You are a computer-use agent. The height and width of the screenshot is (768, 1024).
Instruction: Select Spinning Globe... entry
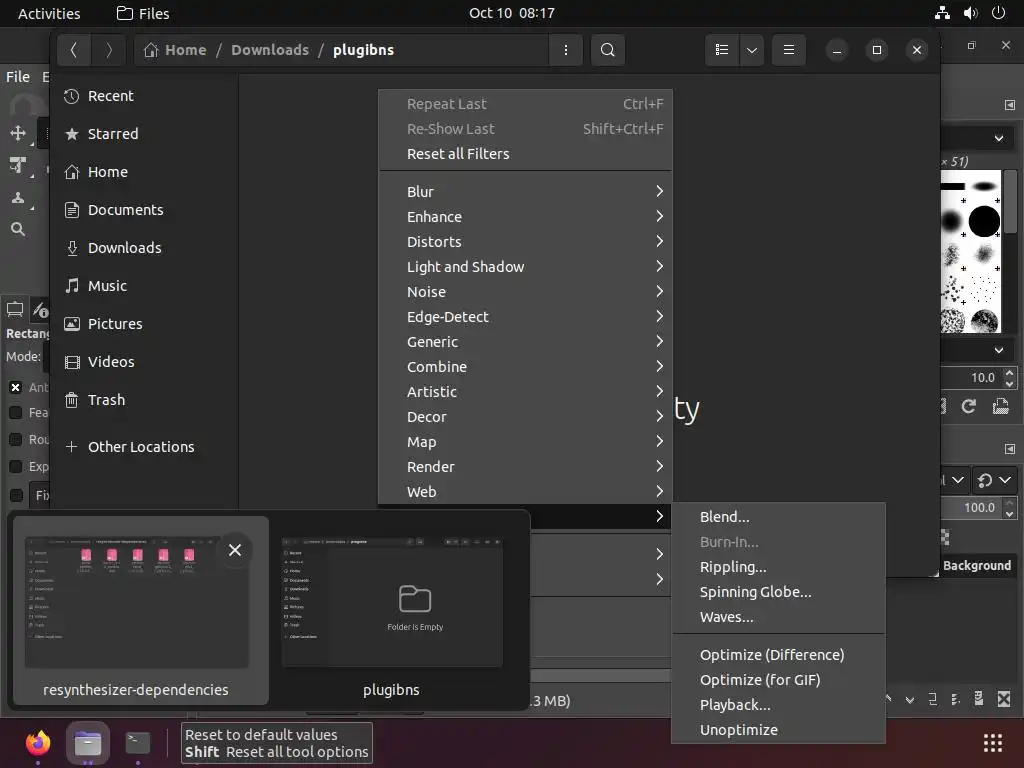click(x=778, y=592)
